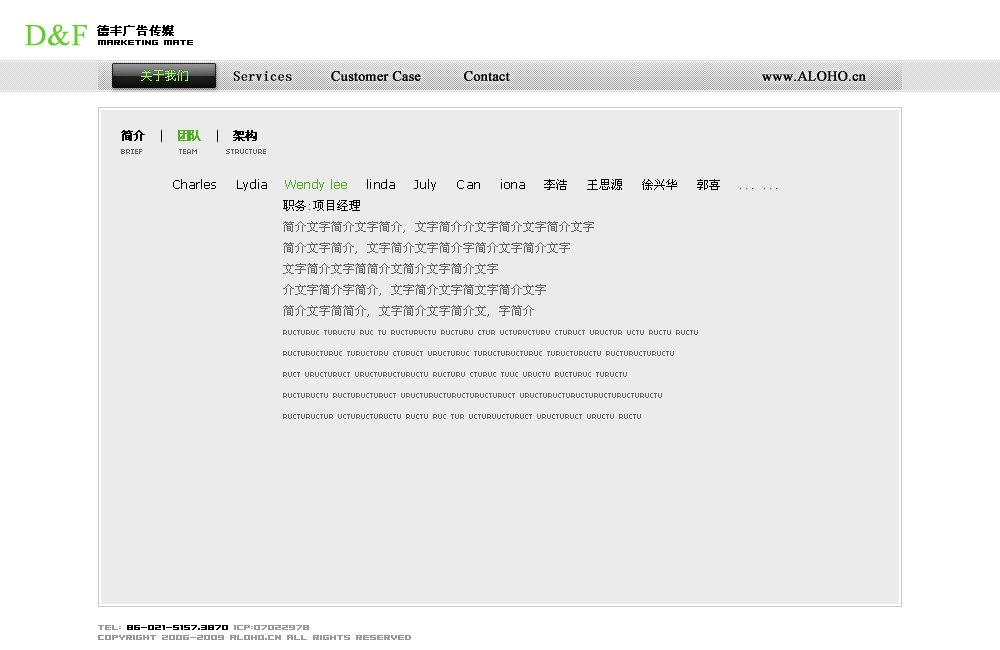
Task: Select team member 徐兴华
Action: tap(659, 184)
